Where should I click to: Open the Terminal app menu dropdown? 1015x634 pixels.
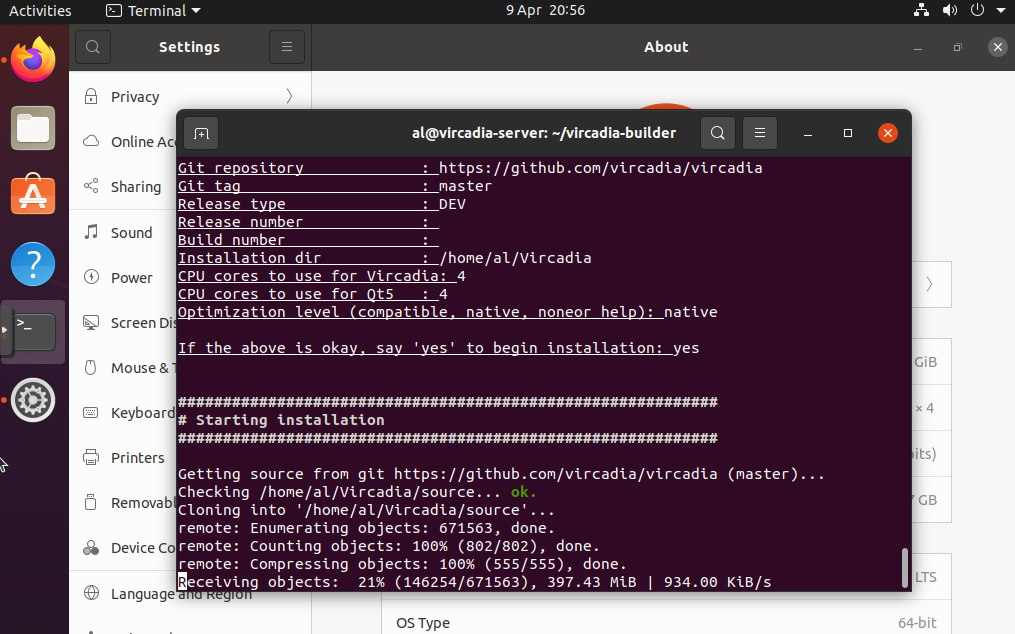pos(153,10)
